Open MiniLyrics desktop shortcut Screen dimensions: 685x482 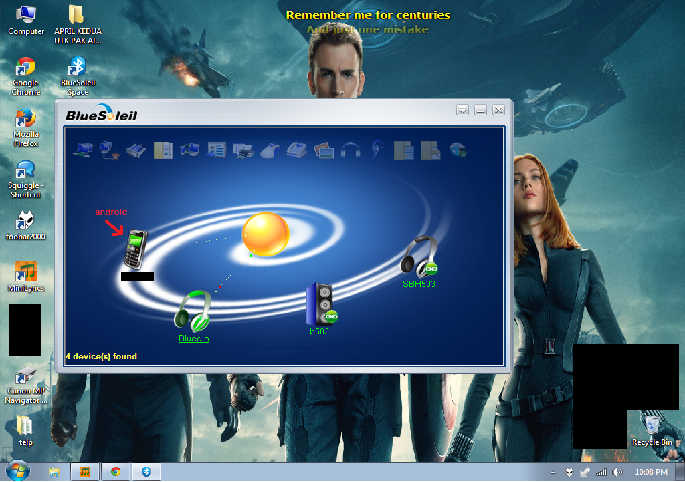pos(26,277)
